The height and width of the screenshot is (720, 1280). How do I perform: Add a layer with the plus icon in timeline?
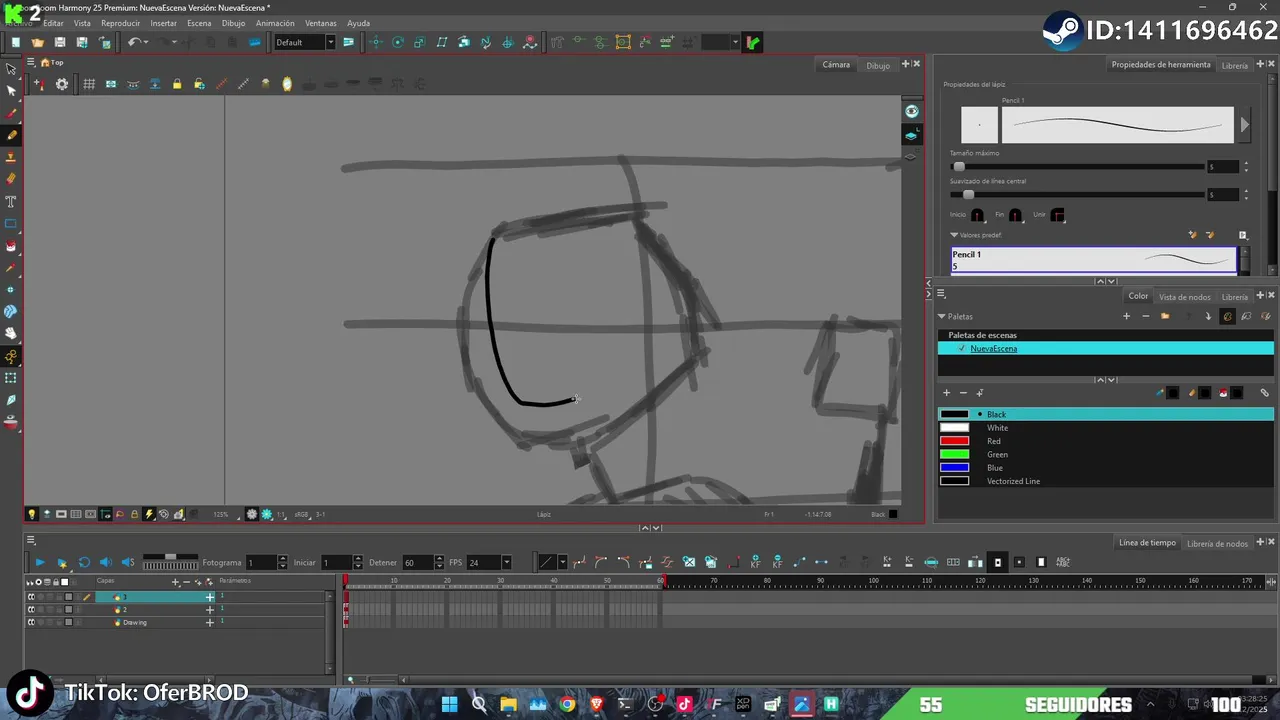tap(175, 582)
